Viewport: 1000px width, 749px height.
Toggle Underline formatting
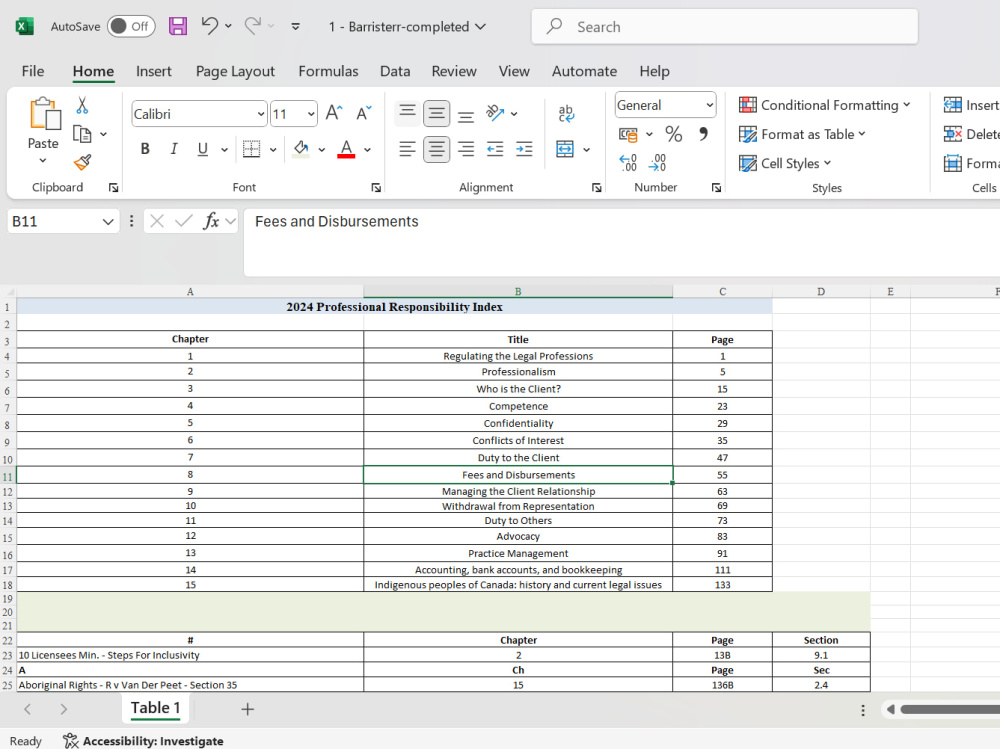coord(203,149)
